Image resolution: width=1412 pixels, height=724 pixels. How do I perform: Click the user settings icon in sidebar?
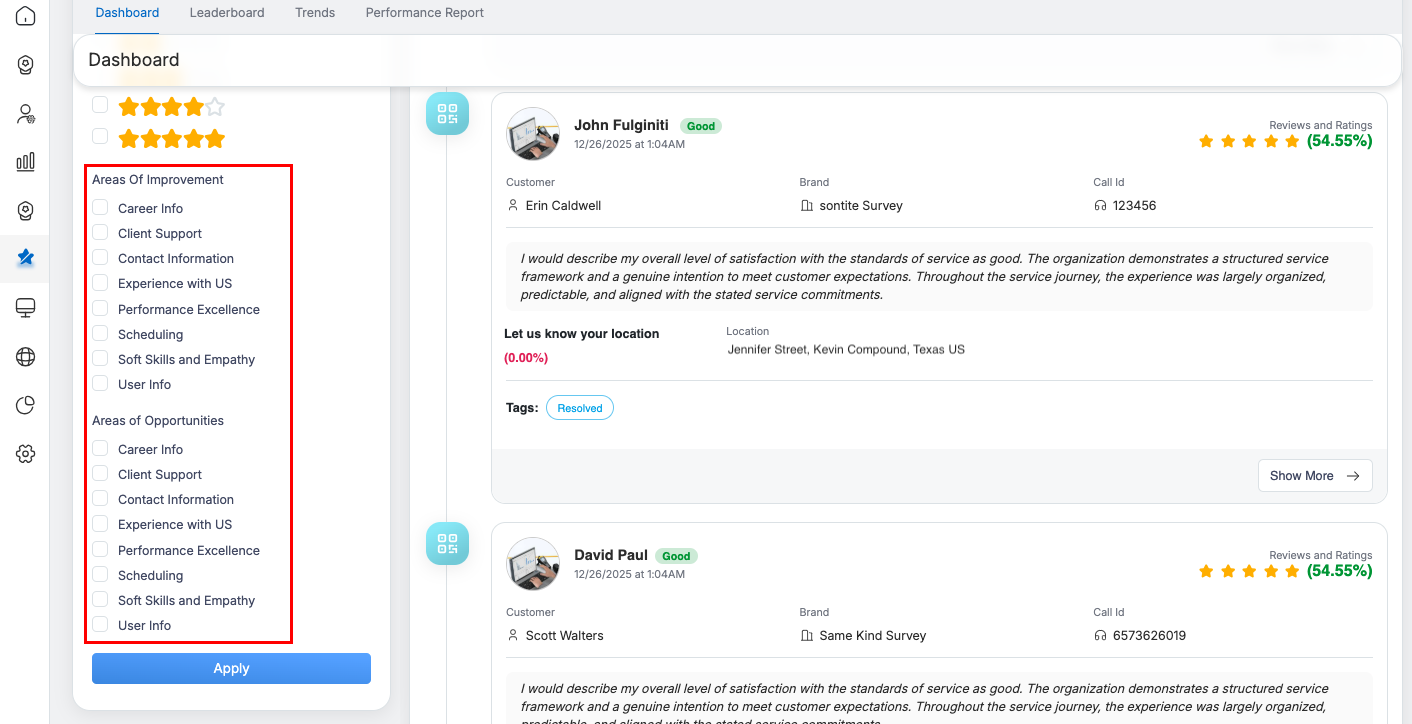(x=25, y=114)
